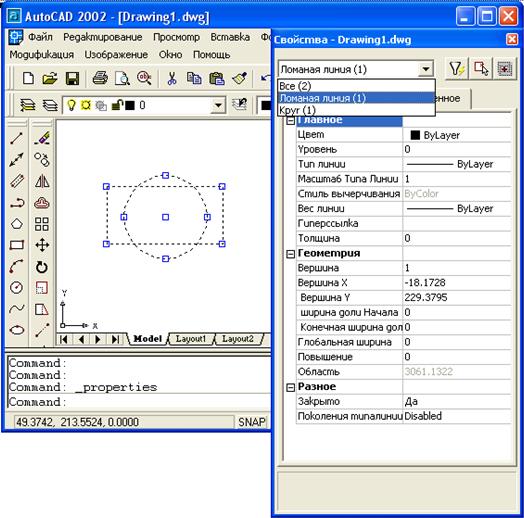The height and width of the screenshot is (518, 524).
Task: Close the Свойства properties panel
Action: tap(512, 39)
